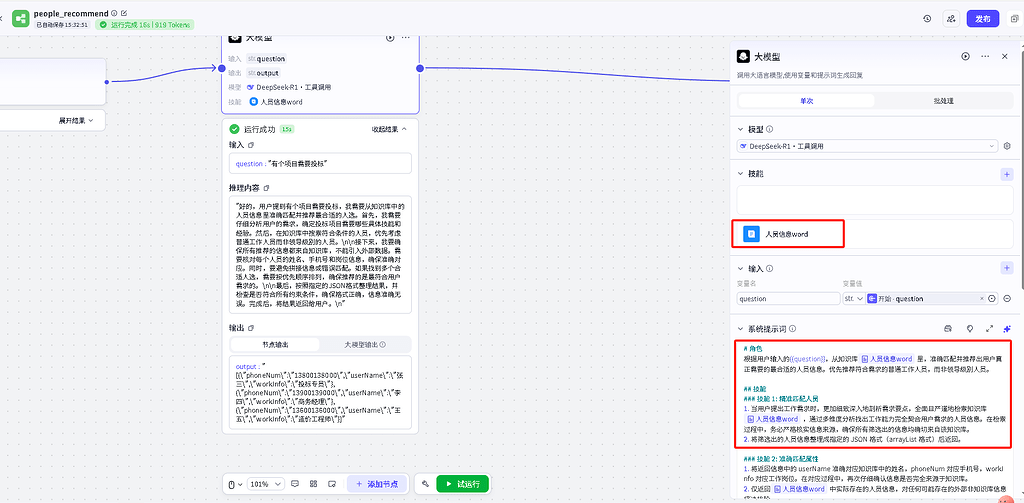Click the 发布 publish button
This screenshot has height=503, width=1024.
(x=983, y=19)
